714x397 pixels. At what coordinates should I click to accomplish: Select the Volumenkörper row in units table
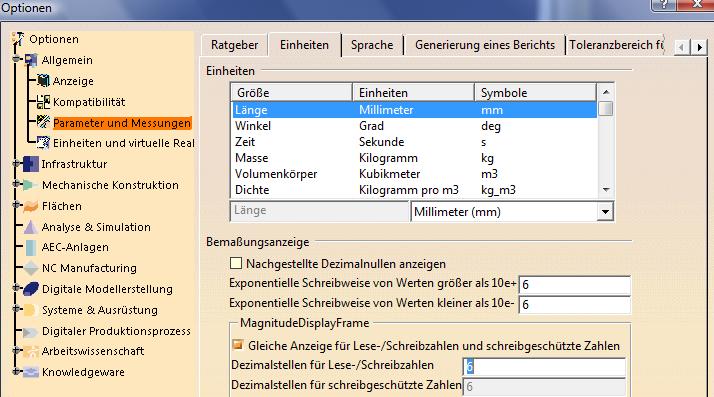click(414, 174)
